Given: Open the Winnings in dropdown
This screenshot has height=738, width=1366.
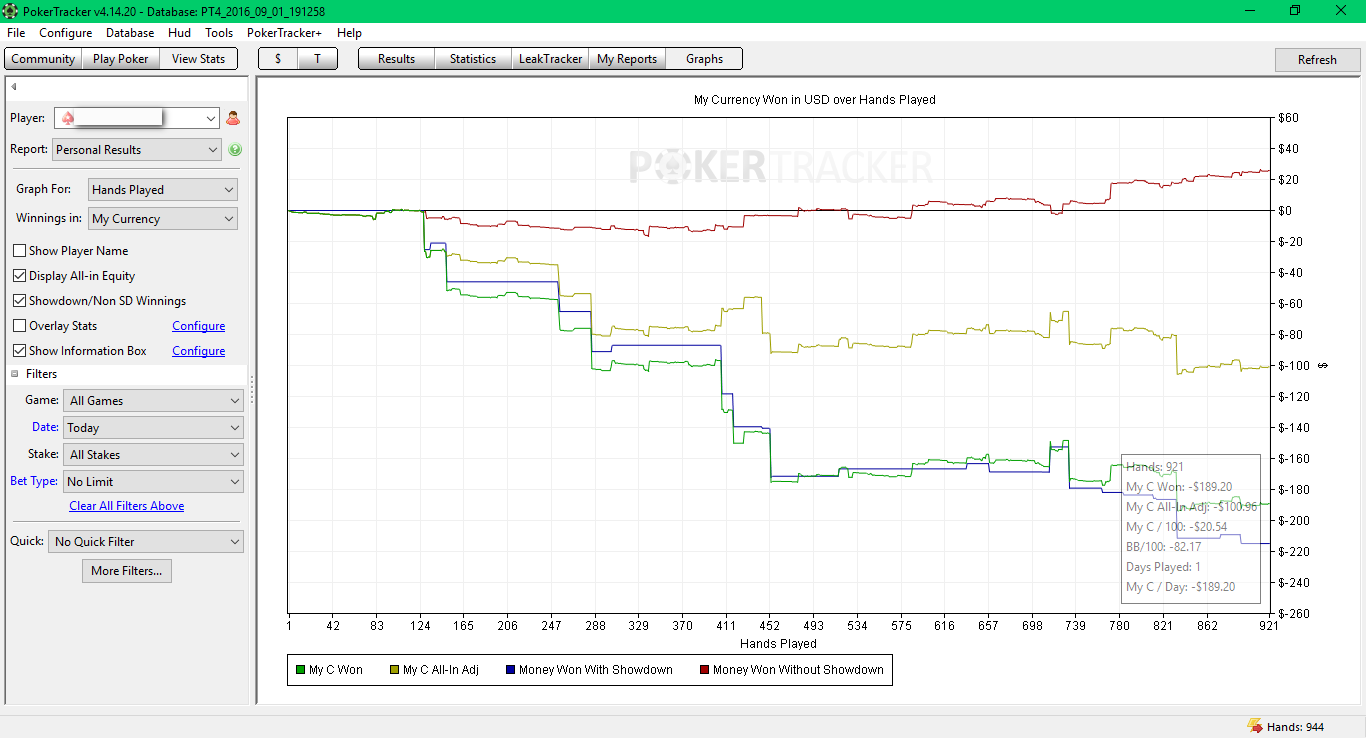Looking at the screenshot, I should pyautogui.click(x=163, y=219).
